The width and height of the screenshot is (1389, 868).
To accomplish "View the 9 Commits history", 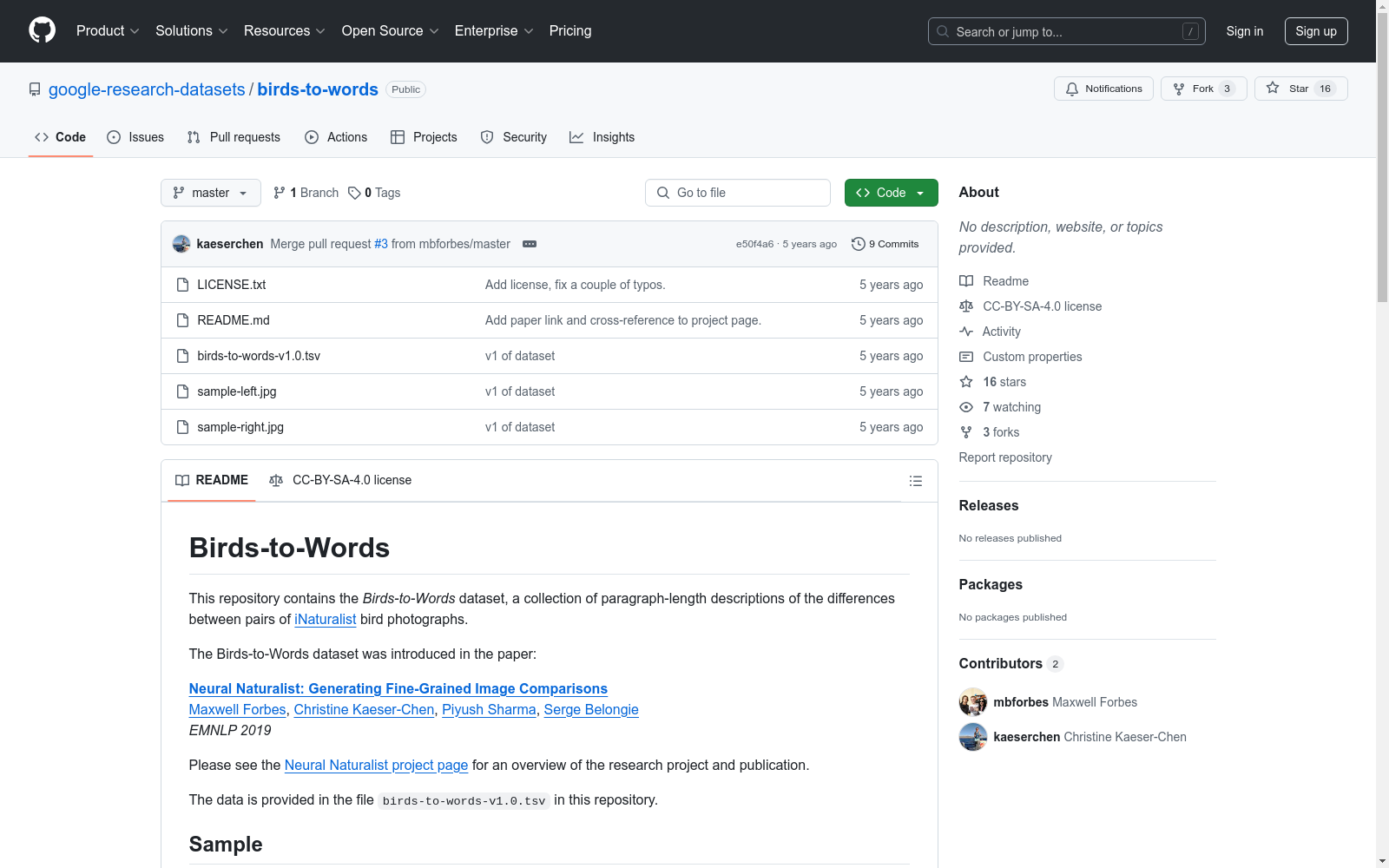I will (885, 244).
